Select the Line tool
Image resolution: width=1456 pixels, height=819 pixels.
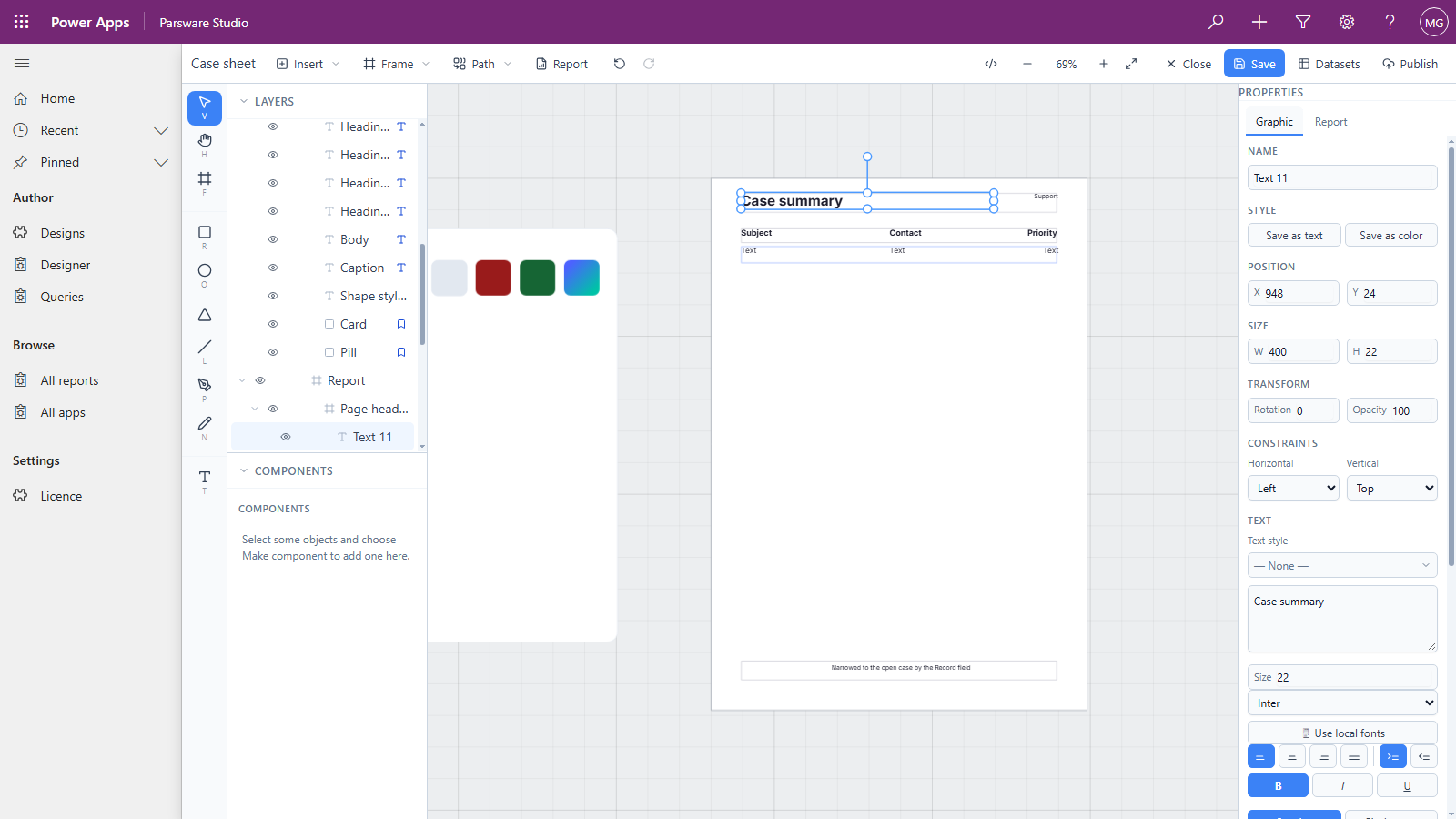point(205,350)
